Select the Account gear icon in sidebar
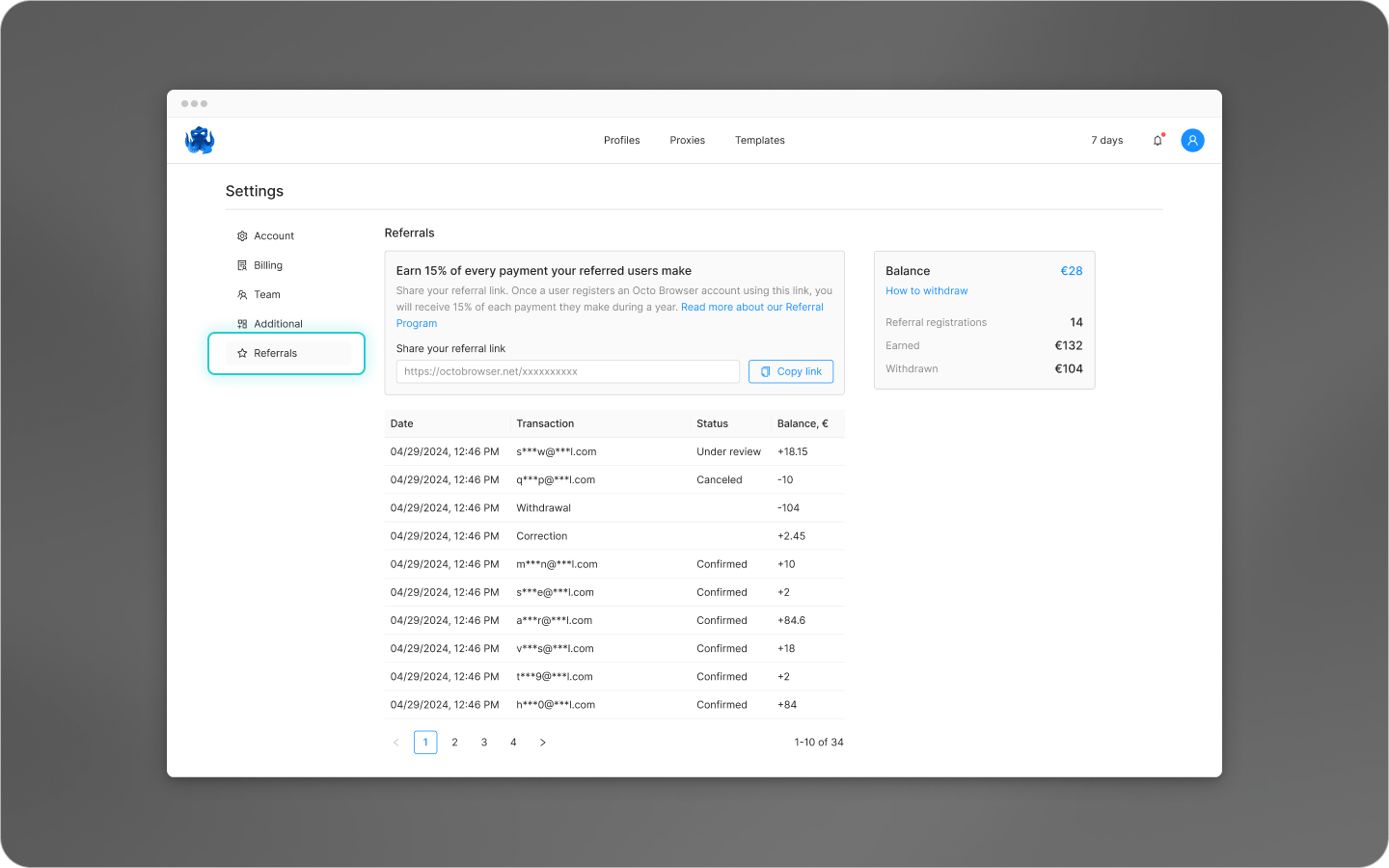Screen dimensions: 1389x868 241,235
